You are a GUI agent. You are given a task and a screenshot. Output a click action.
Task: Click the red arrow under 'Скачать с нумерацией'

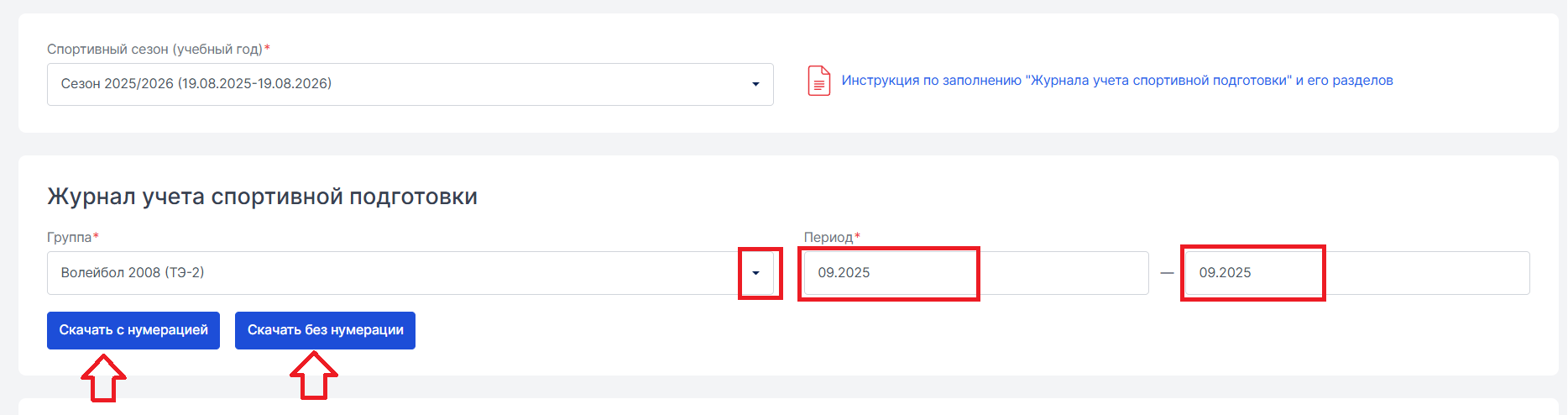coord(103,378)
